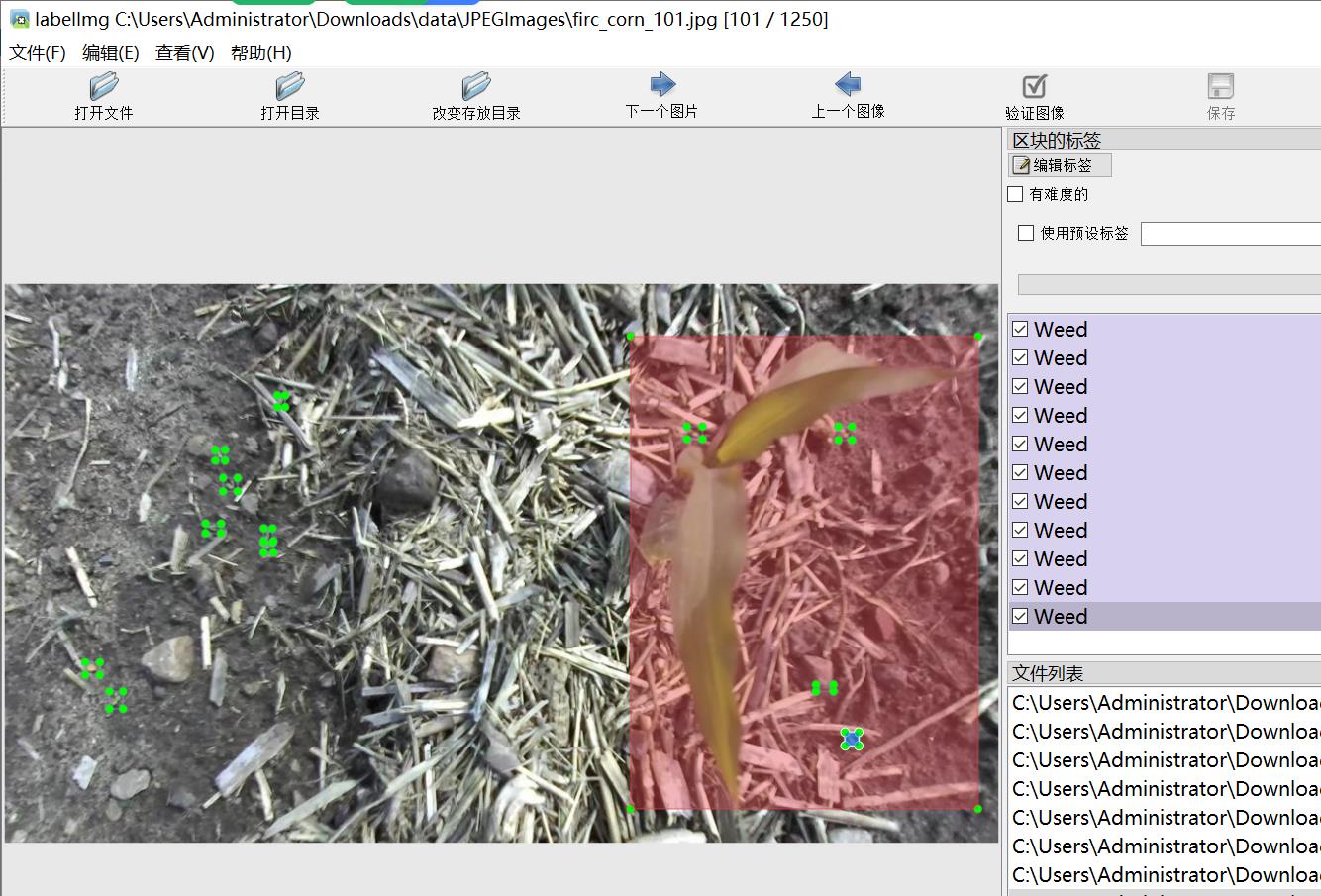Click the preset label text field
Viewport: 1321px width, 896px height.
1231,234
